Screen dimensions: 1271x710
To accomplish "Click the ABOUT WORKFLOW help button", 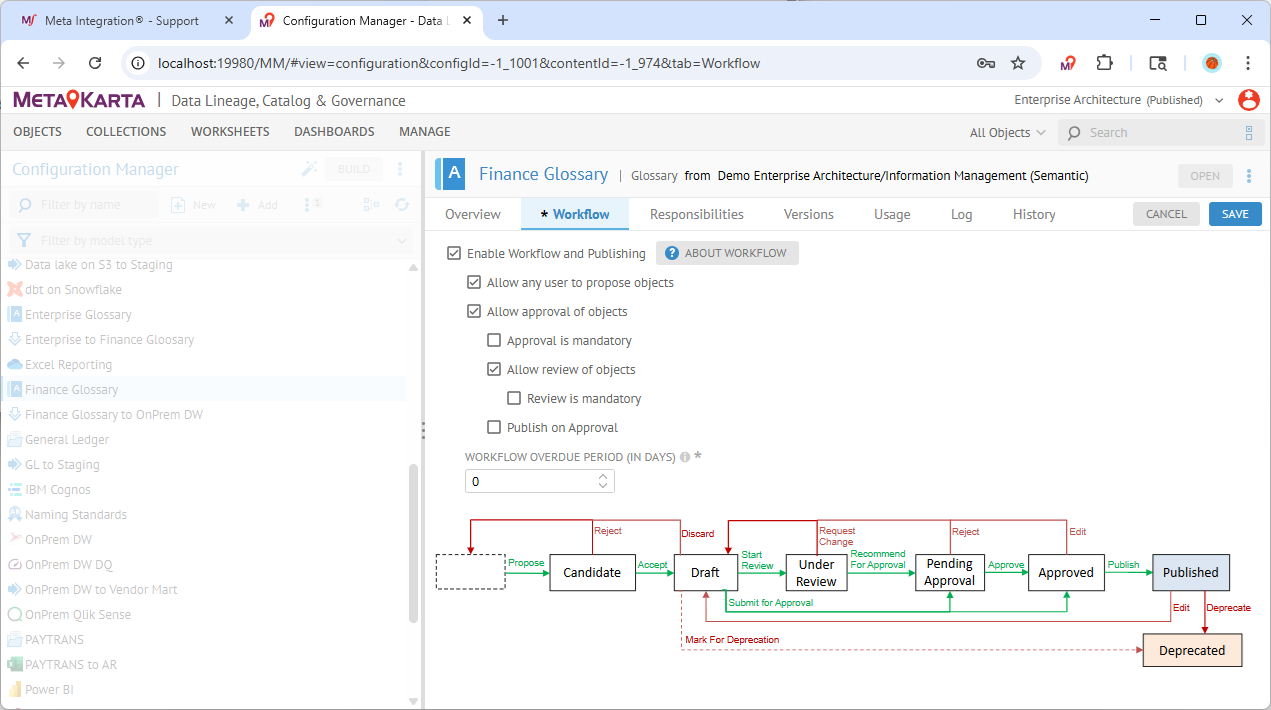I will pyautogui.click(x=727, y=253).
